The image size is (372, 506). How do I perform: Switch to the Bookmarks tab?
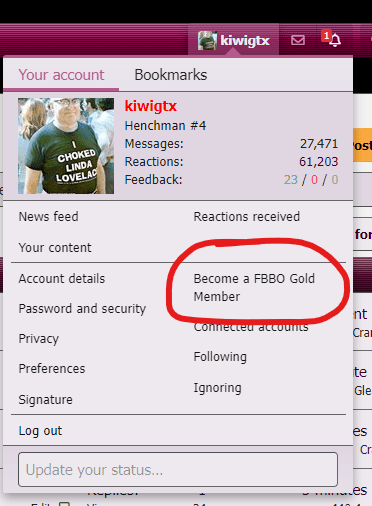(x=171, y=75)
